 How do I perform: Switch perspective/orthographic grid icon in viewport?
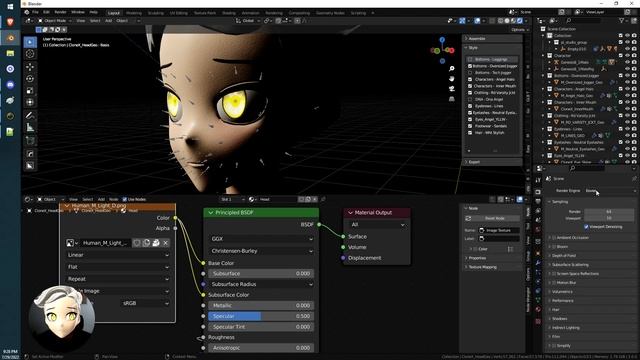click(x=451, y=99)
